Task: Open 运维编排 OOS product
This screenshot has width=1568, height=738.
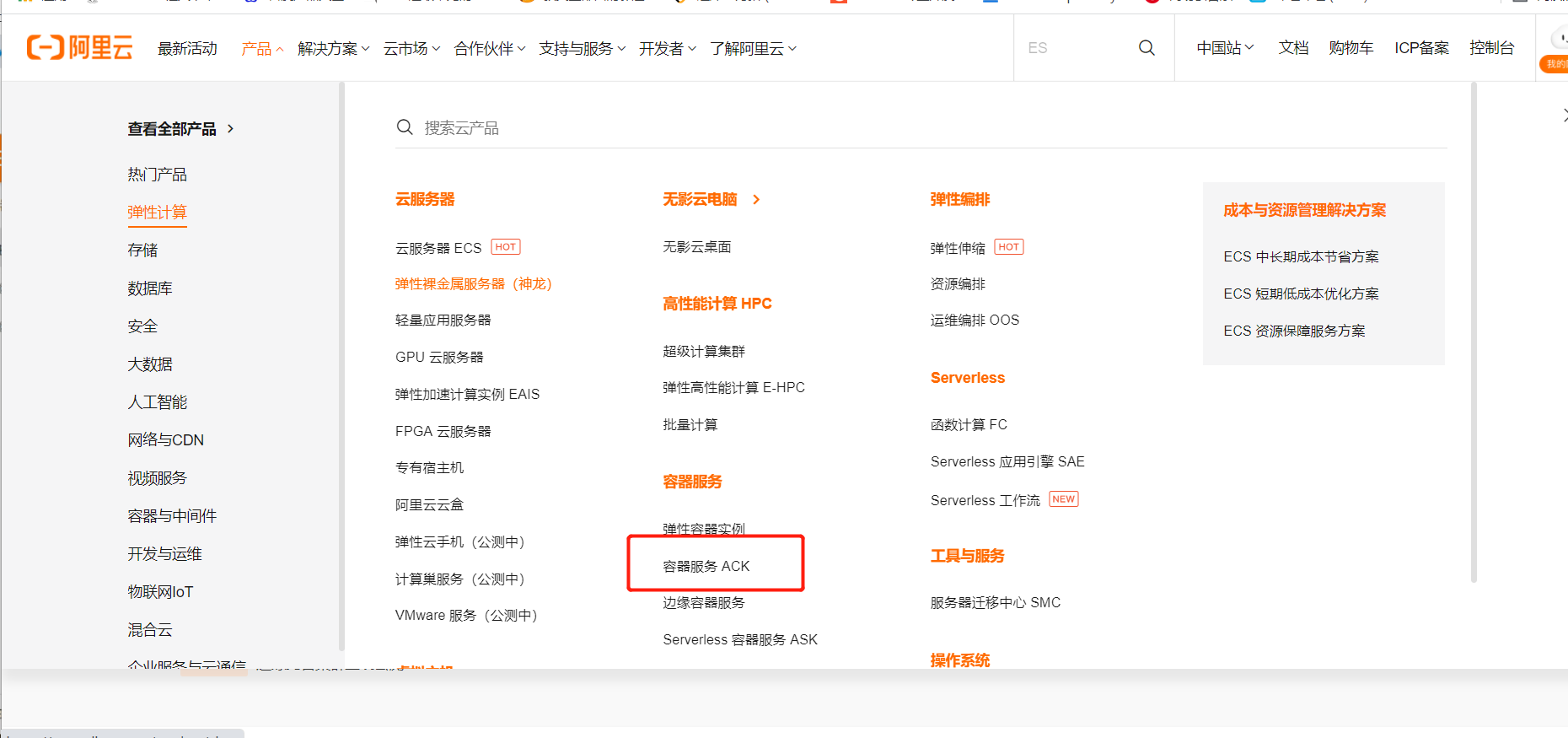Action: (x=975, y=321)
